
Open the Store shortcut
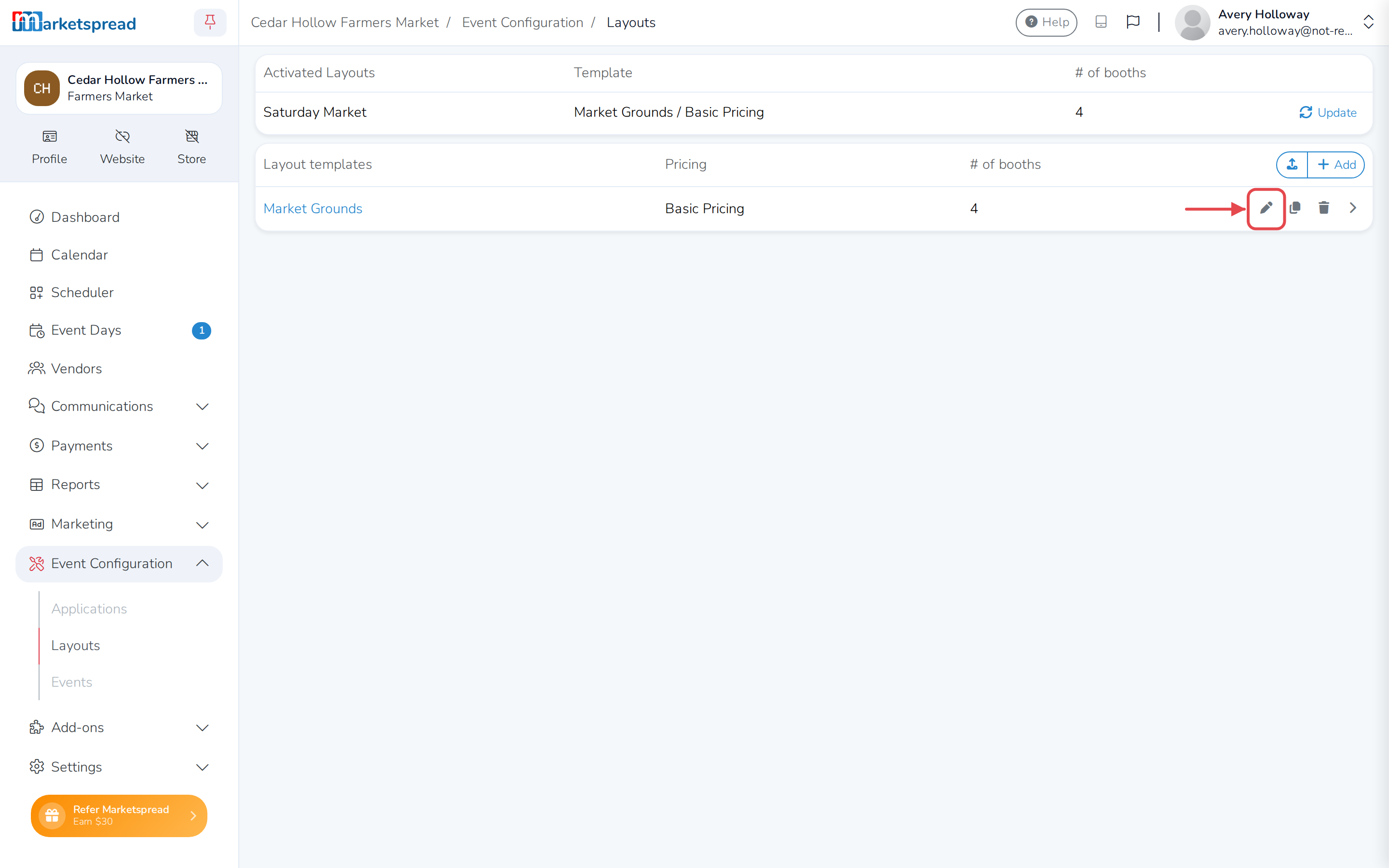pyautogui.click(x=191, y=148)
